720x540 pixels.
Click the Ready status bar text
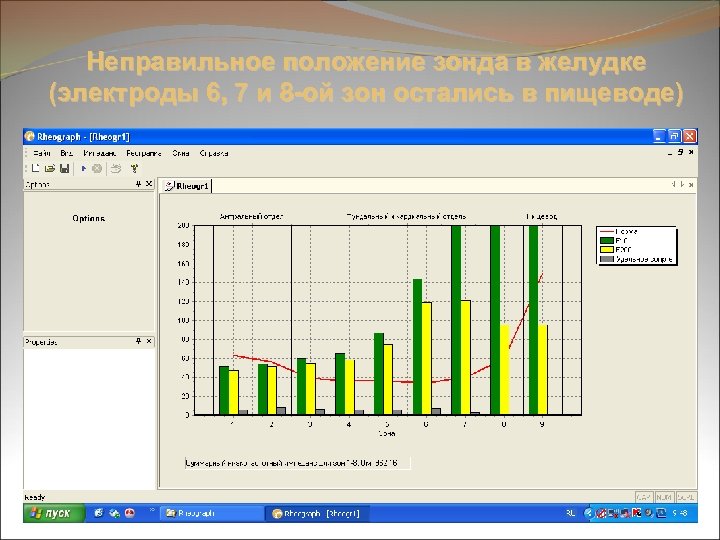click(x=34, y=497)
